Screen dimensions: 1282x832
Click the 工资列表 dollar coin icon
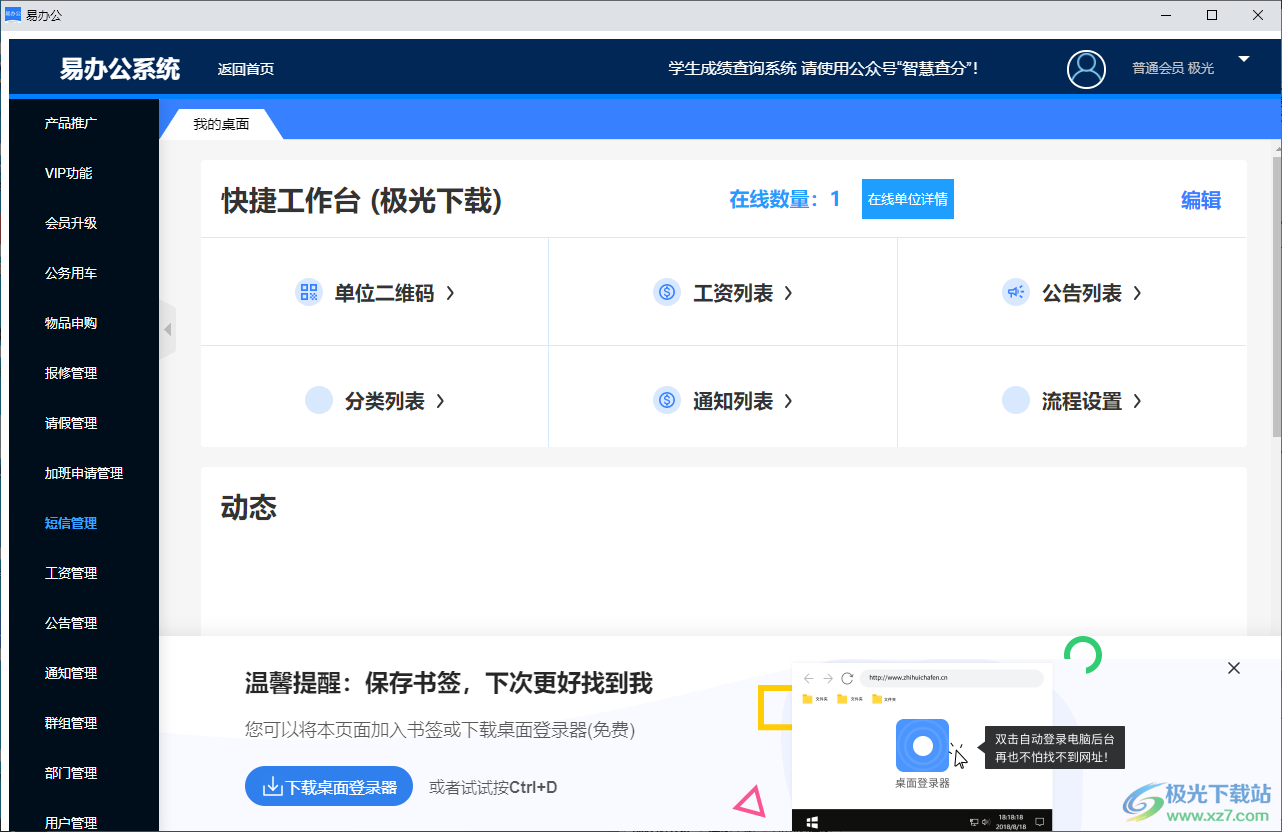coord(667,292)
